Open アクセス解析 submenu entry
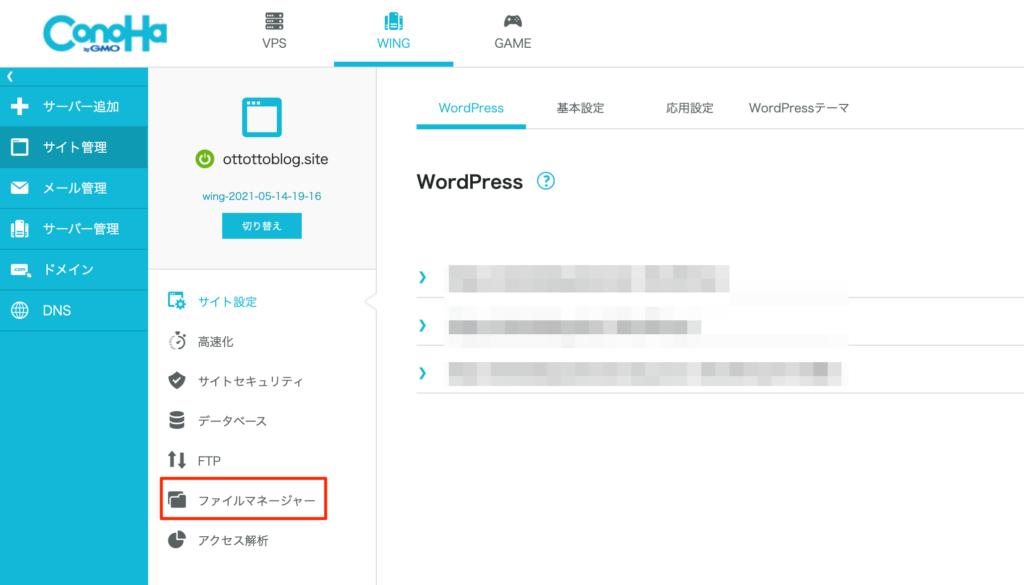 (x=233, y=541)
